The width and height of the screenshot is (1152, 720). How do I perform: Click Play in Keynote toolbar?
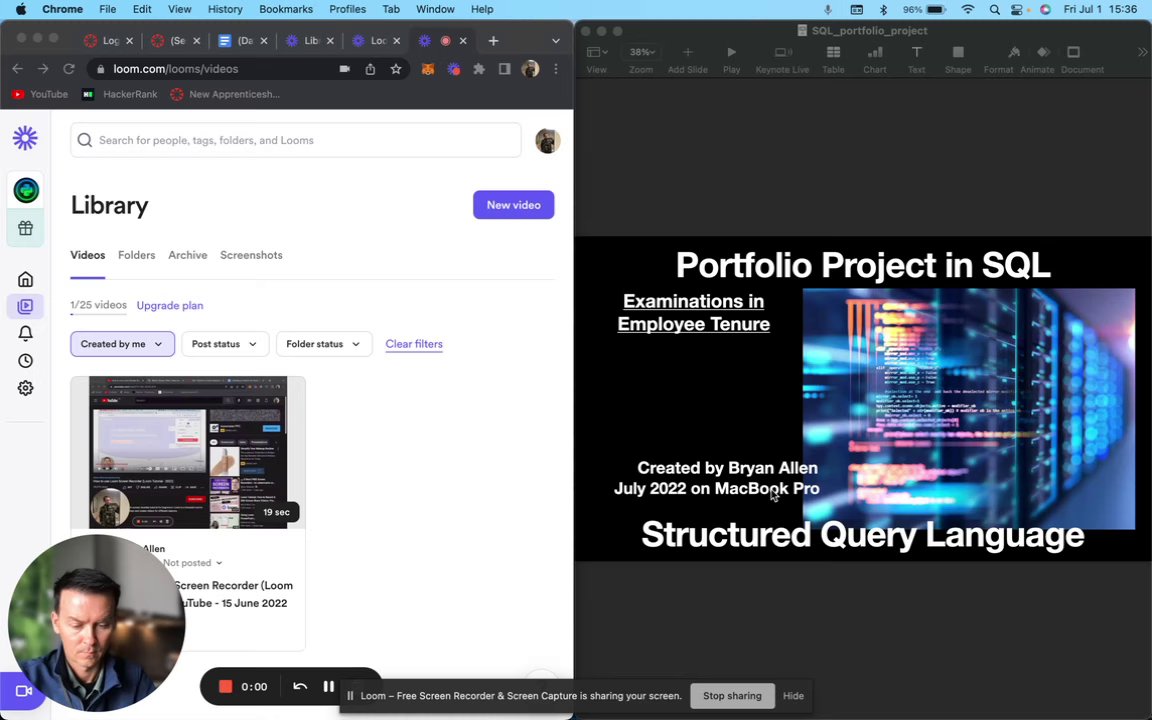[x=731, y=59]
